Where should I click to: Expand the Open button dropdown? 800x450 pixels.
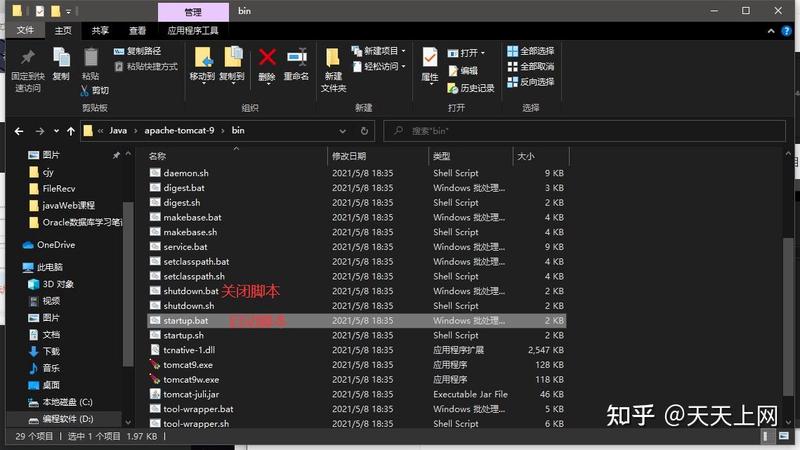click(x=483, y=53)
